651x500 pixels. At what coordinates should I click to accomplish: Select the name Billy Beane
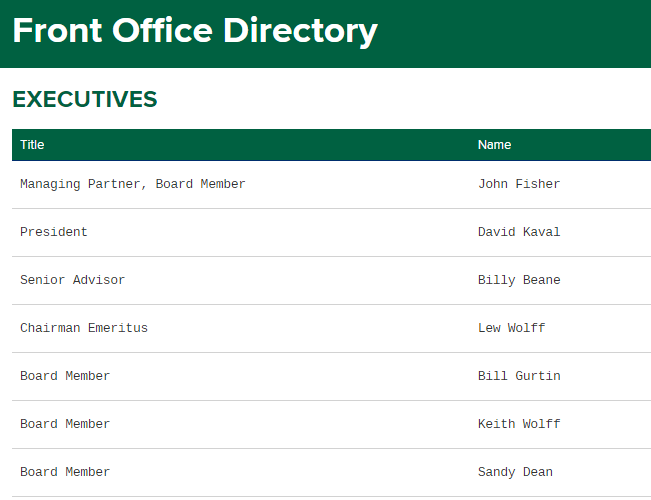point(519,280)
